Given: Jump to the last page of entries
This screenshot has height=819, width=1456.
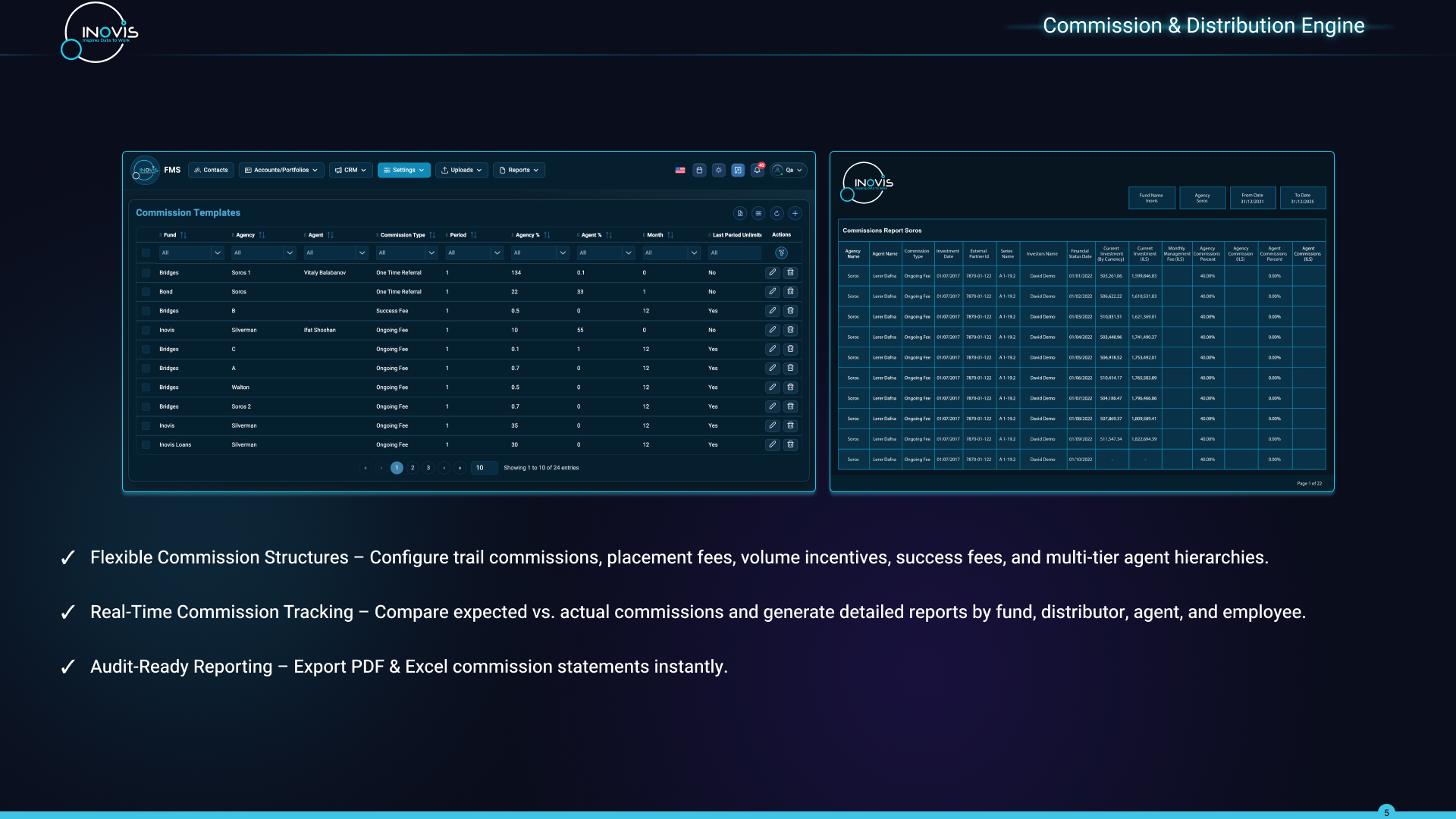Looking at the screenshot, I should point(460,468).
